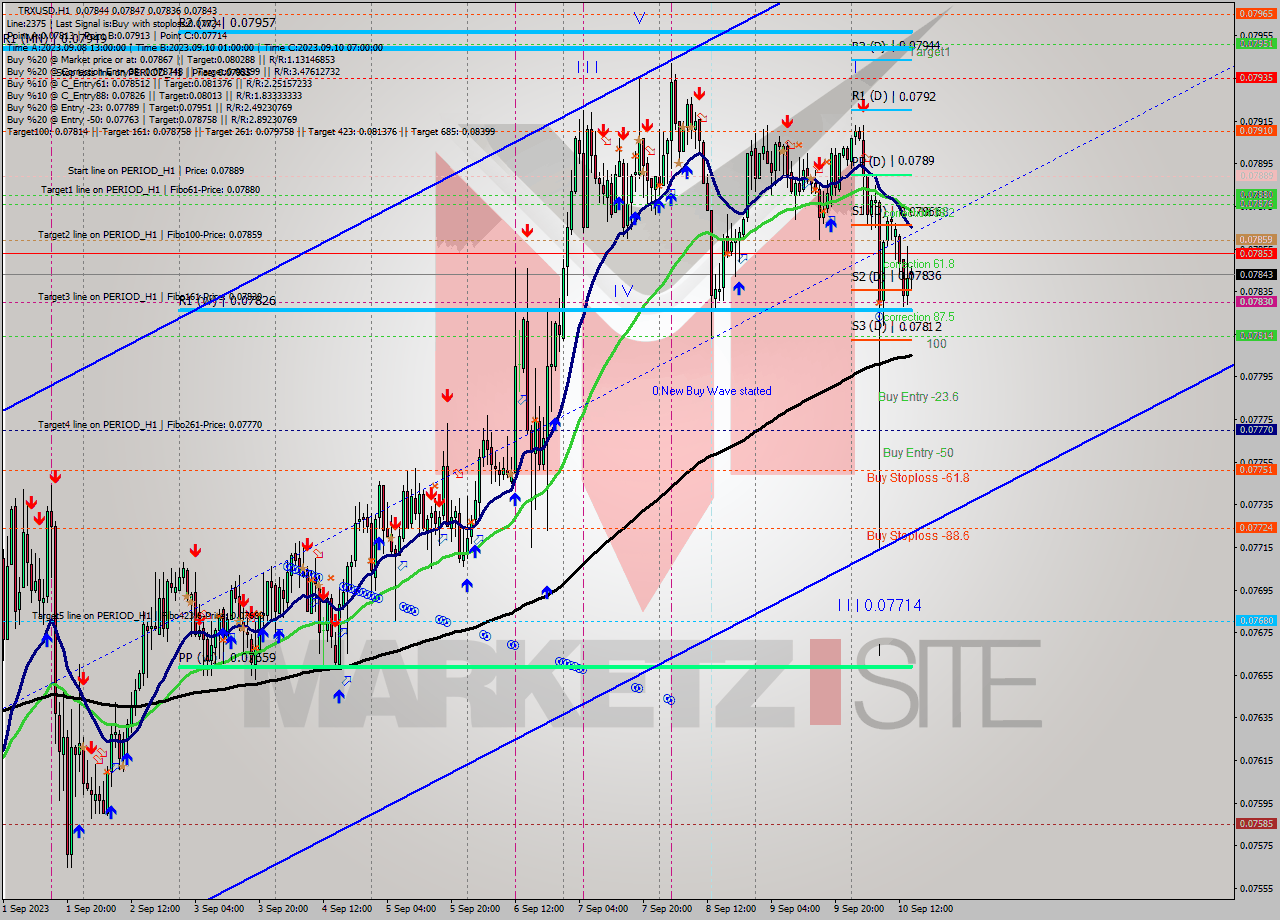Click the 'I V' wave label
Image resolution: width=1280 pixels, height=920 pixels.
click(623, 290)
